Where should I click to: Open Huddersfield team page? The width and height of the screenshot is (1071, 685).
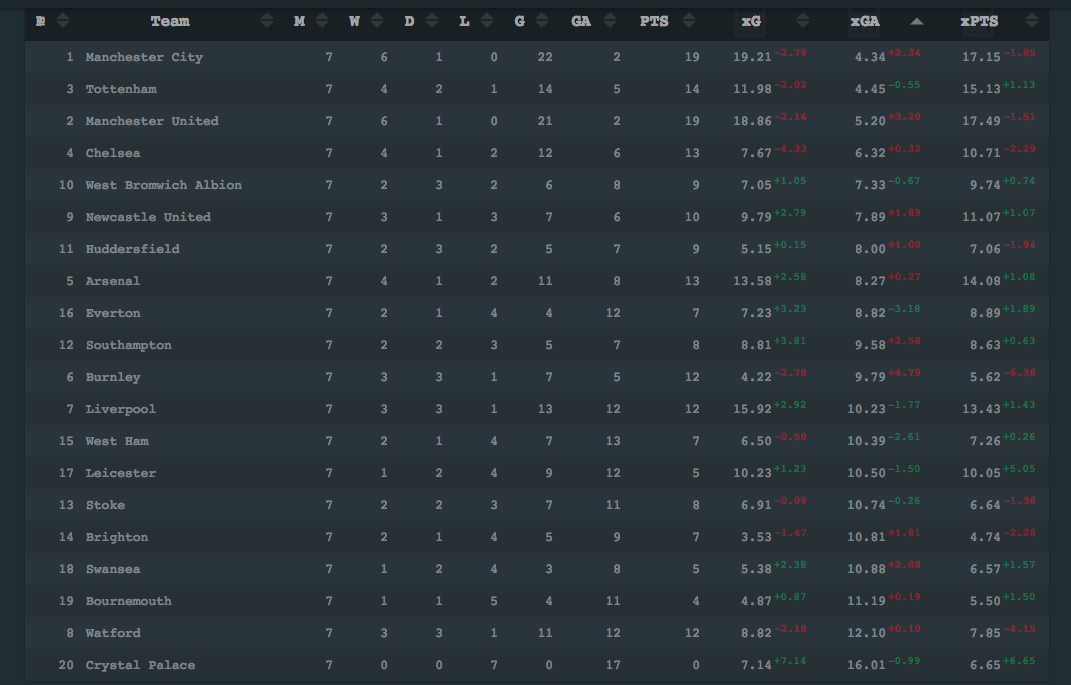coord(133,249)
